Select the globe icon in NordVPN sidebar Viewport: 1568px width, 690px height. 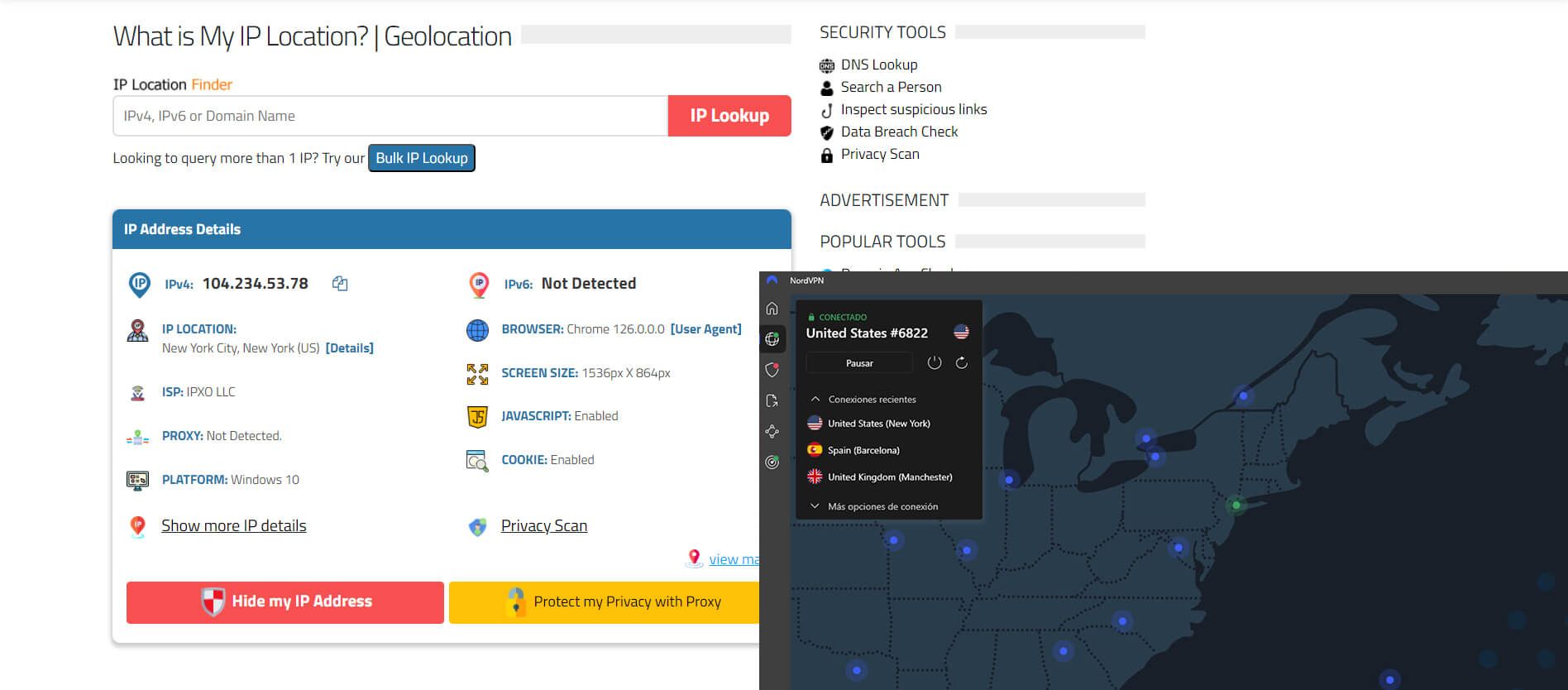(x=772, y=339)
